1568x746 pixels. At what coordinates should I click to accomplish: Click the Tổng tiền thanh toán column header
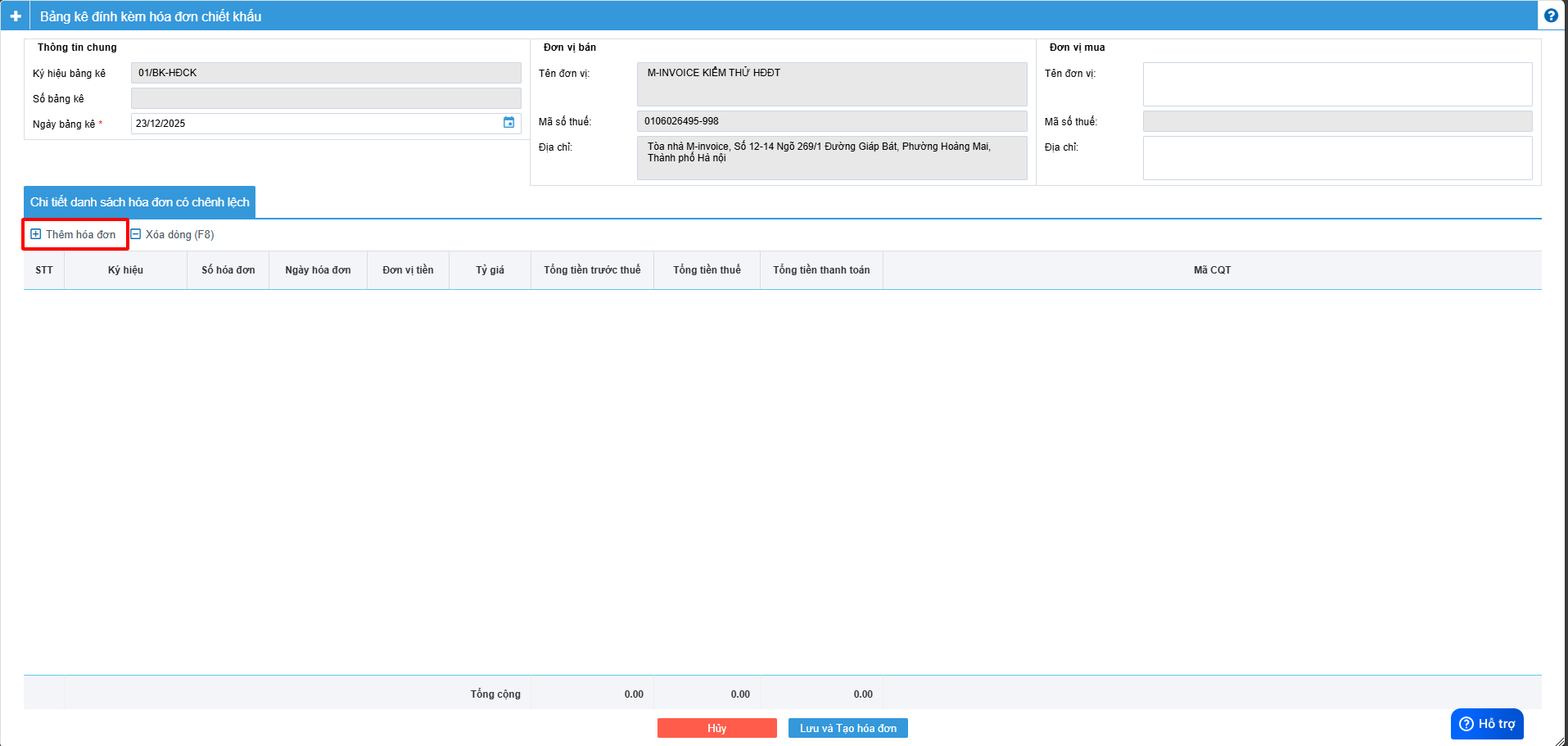821,270
